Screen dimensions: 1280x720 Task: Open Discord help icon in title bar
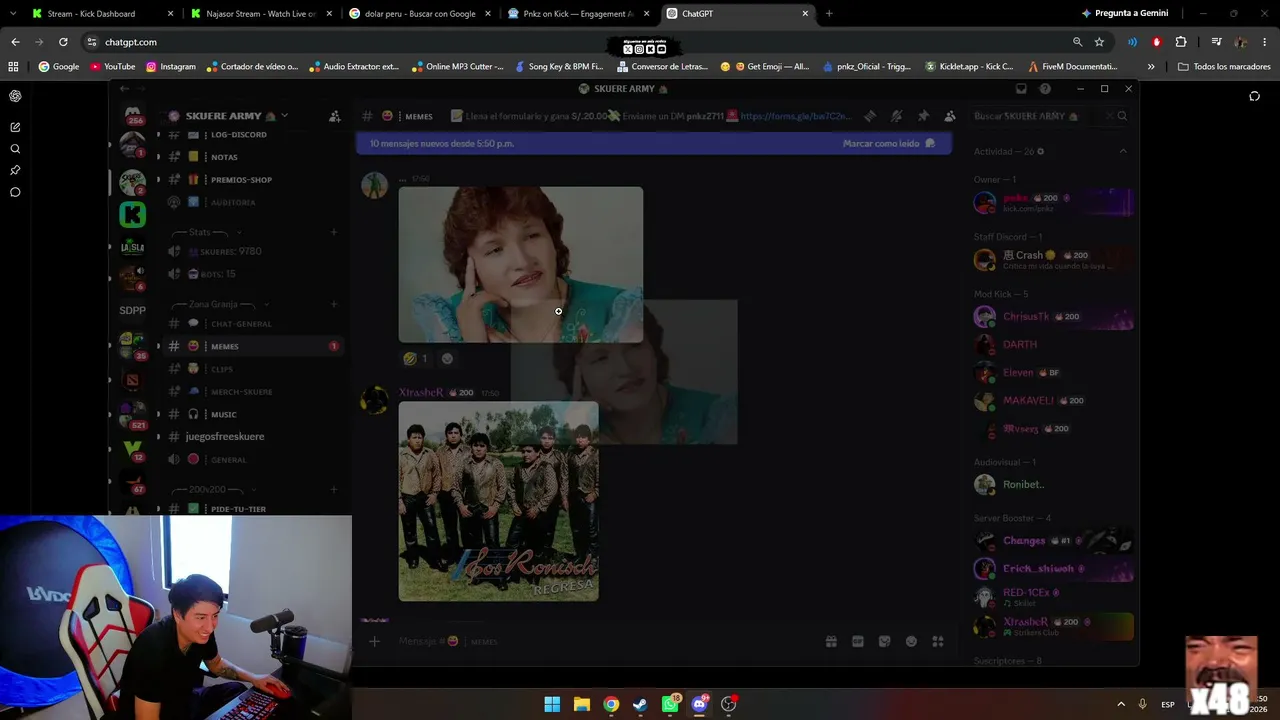[x=1045, y=89]
